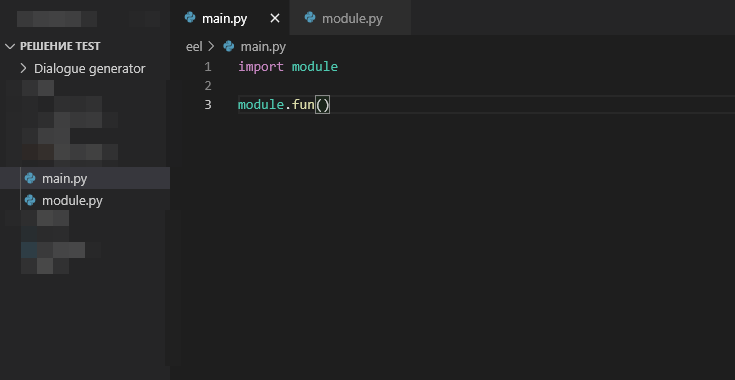Screen dimensions: 735x380
Task: Open the eel breadcrumb segment
Action: click(194, 46)
